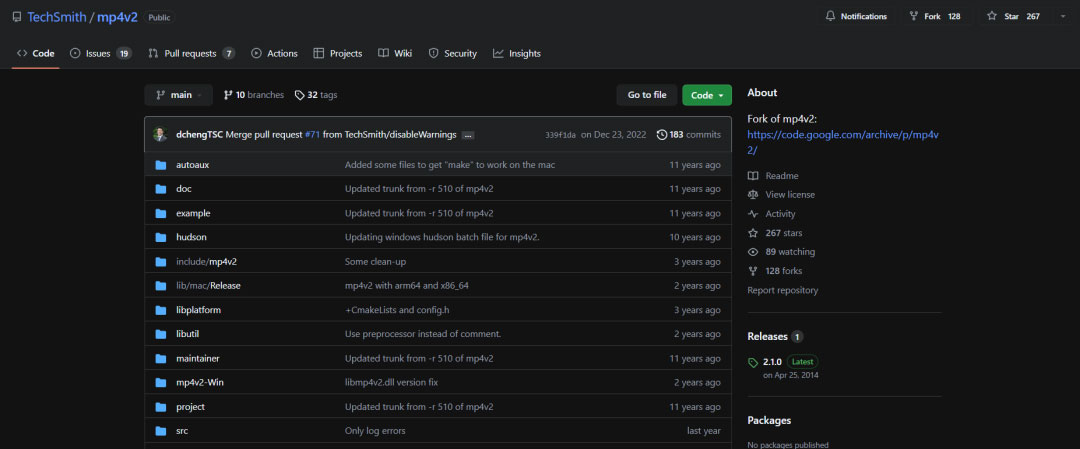Click the scale icon for View license
Image resolution: width=1080 pixels, height=449 pixels.
click(x=753, y=195)
